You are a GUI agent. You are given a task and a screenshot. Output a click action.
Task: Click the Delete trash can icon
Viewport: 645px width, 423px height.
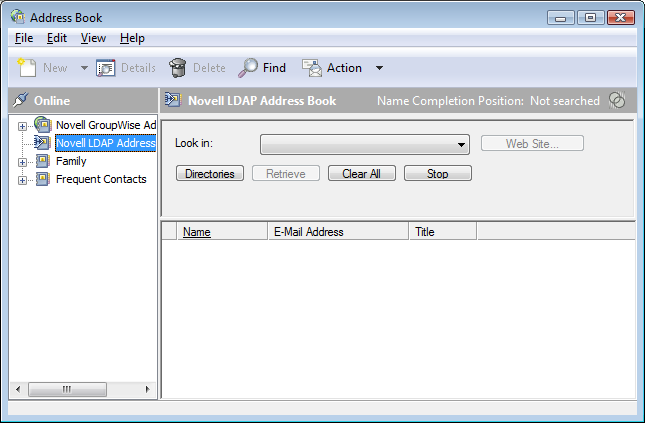coord(178,68)
